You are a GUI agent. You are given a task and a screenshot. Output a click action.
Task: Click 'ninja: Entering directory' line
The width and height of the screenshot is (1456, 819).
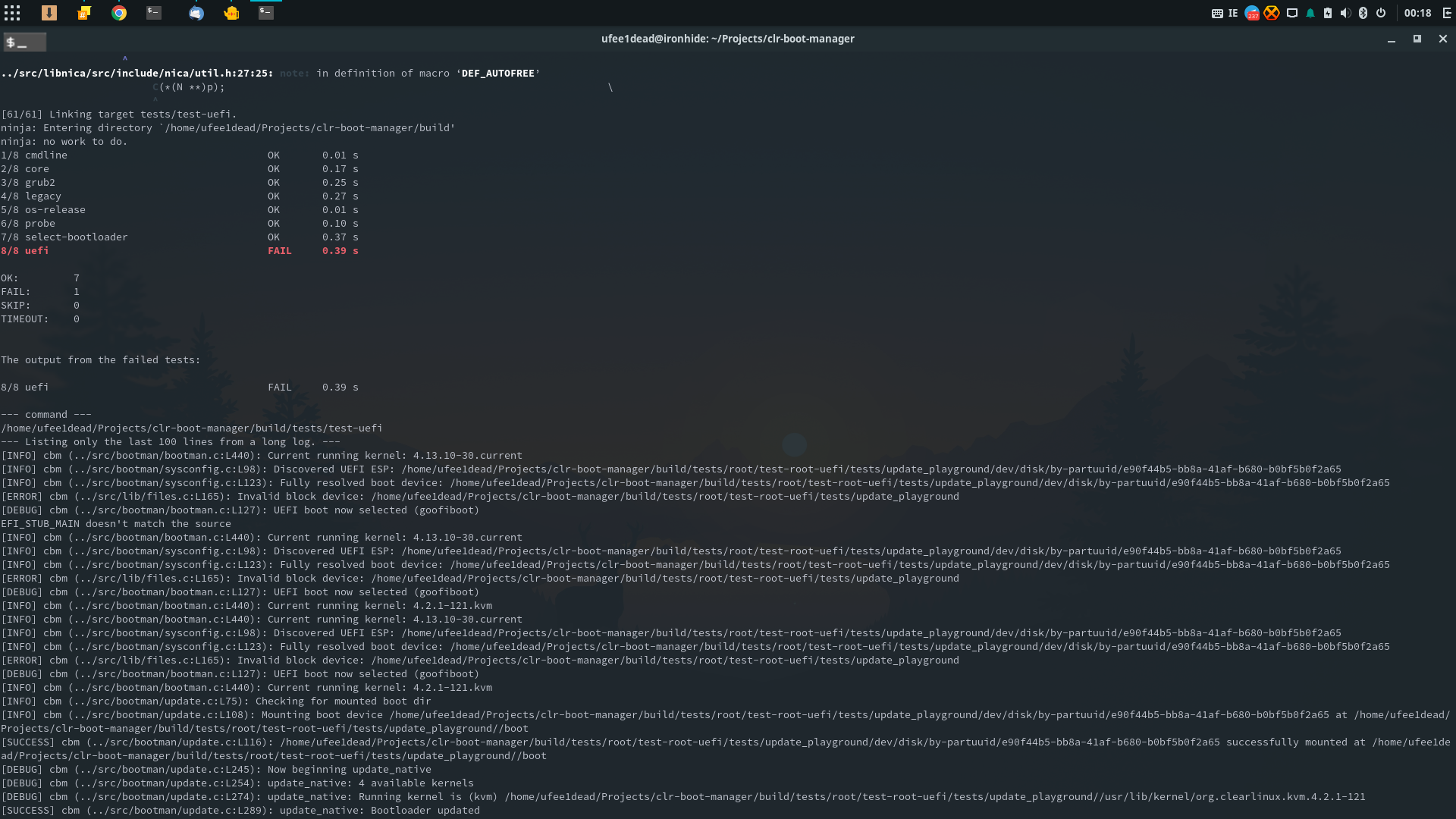click(228, 128)
